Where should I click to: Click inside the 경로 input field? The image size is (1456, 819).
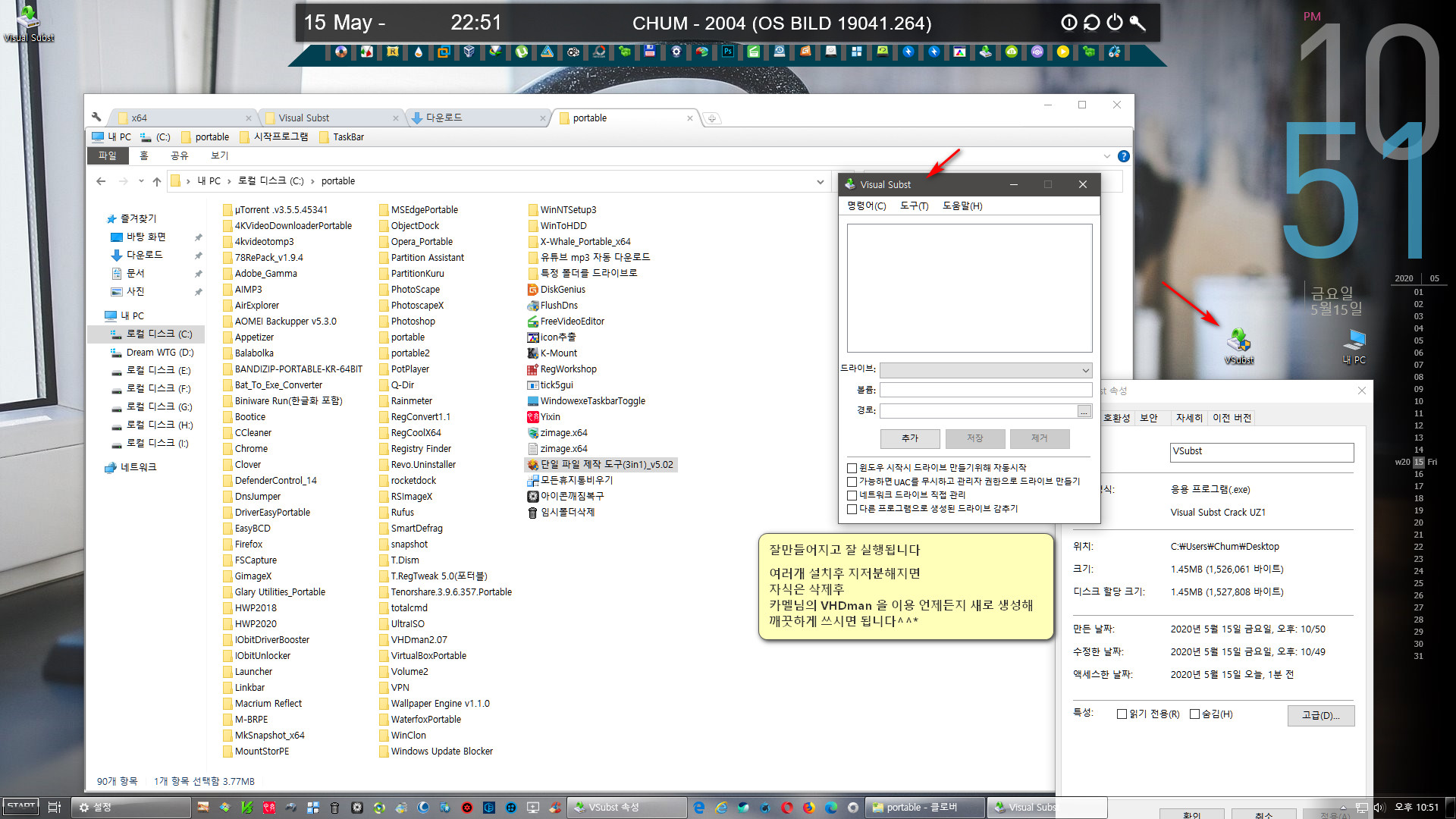tap(978, 411)
